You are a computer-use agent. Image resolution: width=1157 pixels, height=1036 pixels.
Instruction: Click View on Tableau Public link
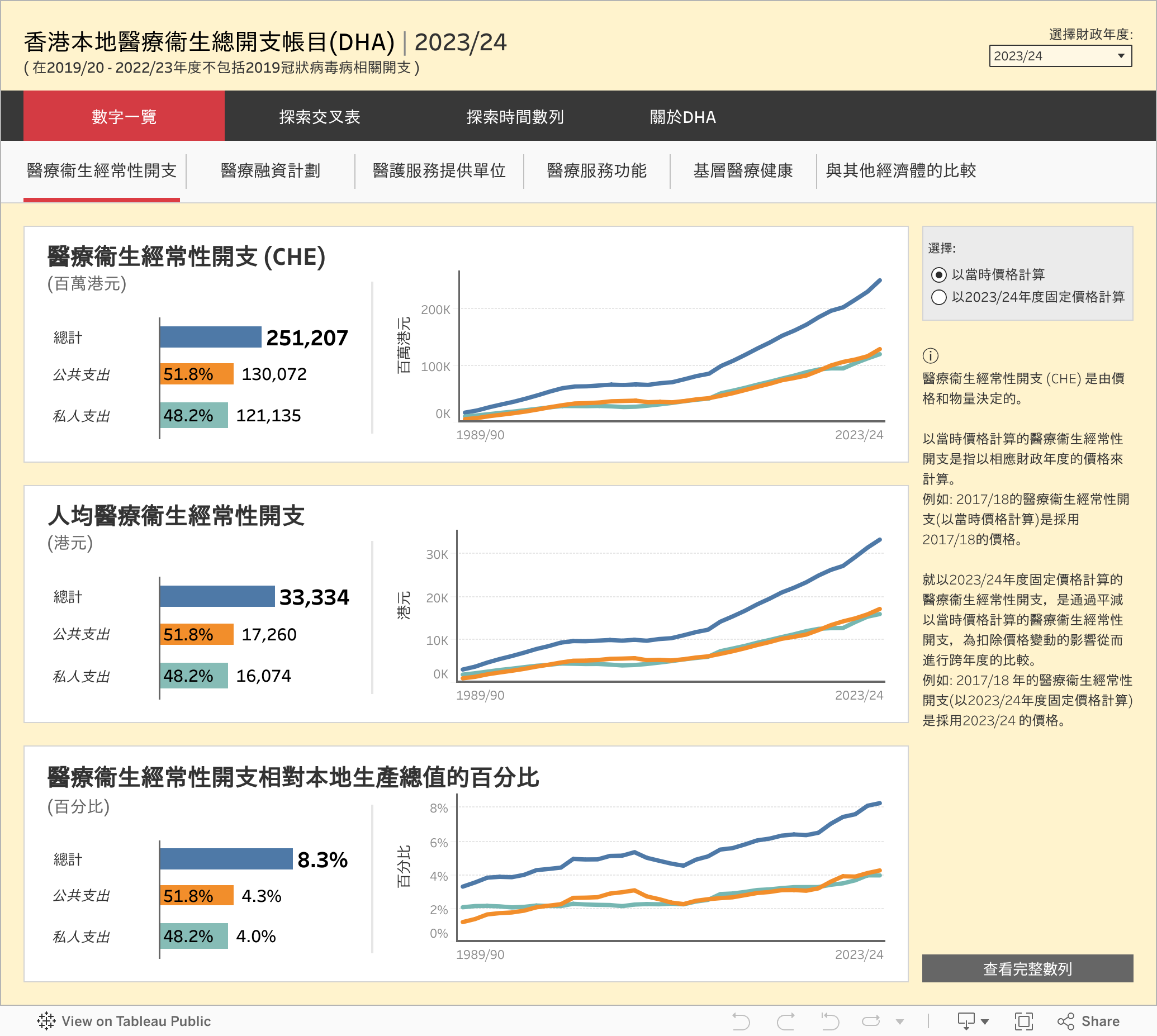pos(136,1021)
